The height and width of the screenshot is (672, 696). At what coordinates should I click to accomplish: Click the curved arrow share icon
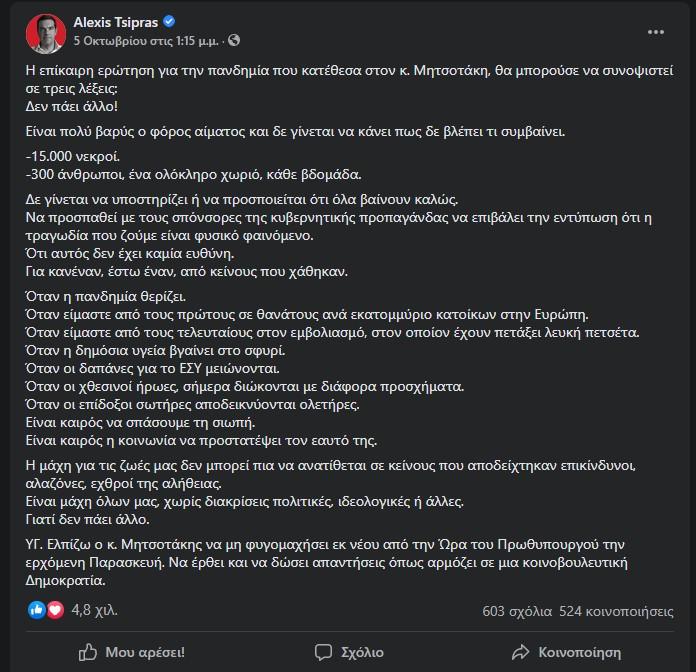520,652
